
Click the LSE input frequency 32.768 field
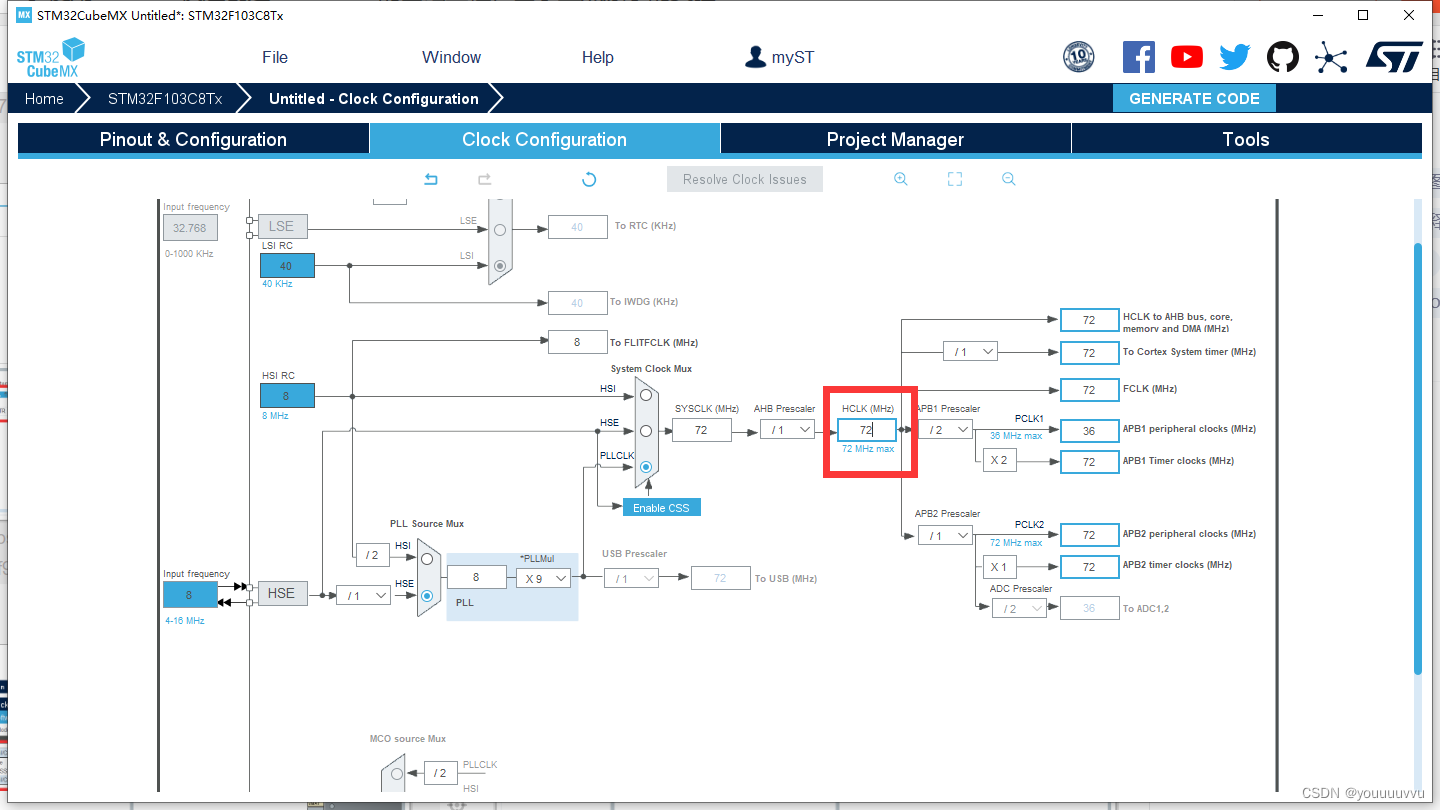pyautogui.click(x=189, y=227)
